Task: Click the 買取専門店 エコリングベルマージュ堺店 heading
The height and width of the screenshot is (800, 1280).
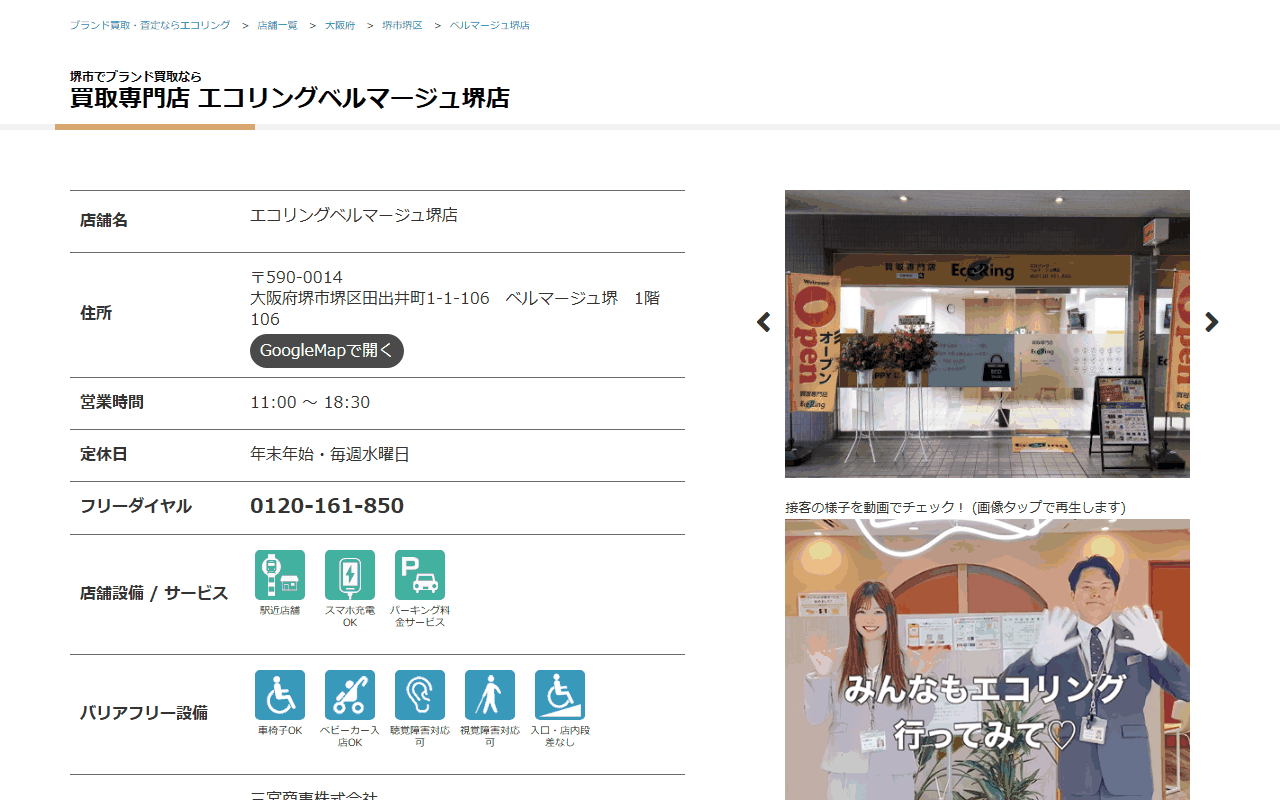Action: tap(290, 98)
